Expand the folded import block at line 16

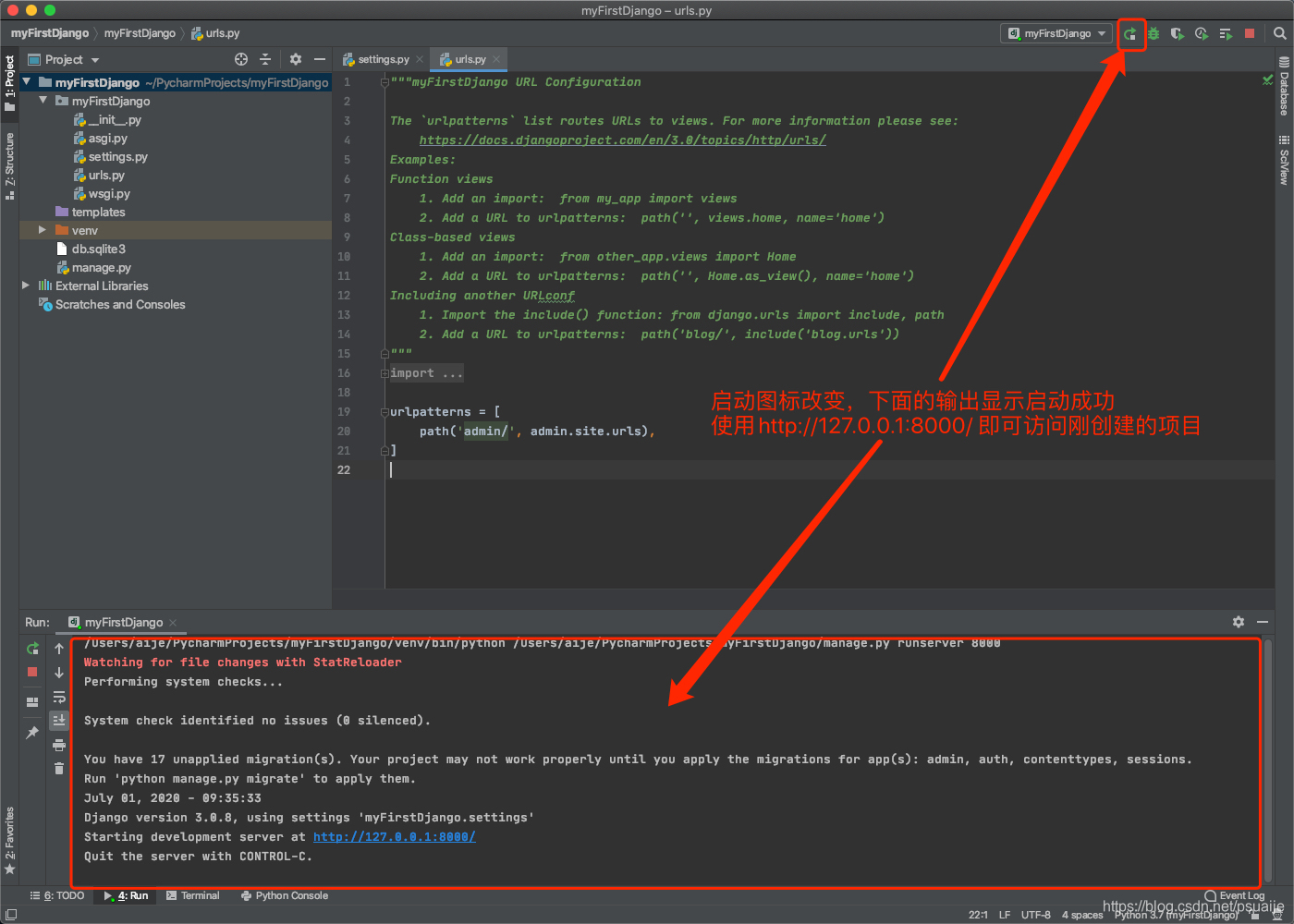(x=385, y=373)
